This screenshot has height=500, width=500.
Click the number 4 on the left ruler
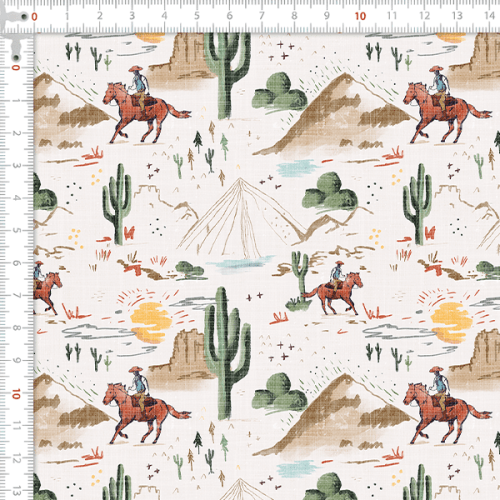[x=16, y=198]
